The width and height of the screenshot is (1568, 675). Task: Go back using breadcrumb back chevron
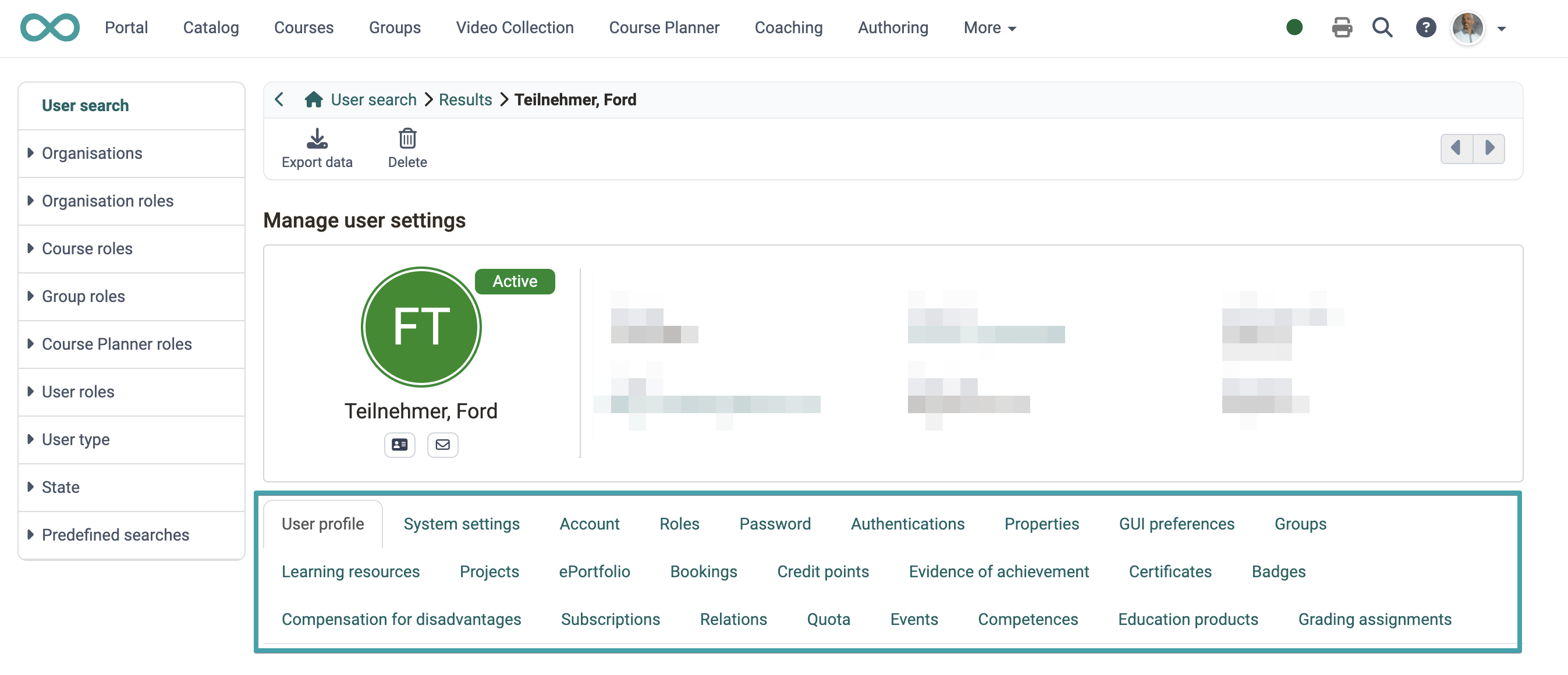(279, 99)
